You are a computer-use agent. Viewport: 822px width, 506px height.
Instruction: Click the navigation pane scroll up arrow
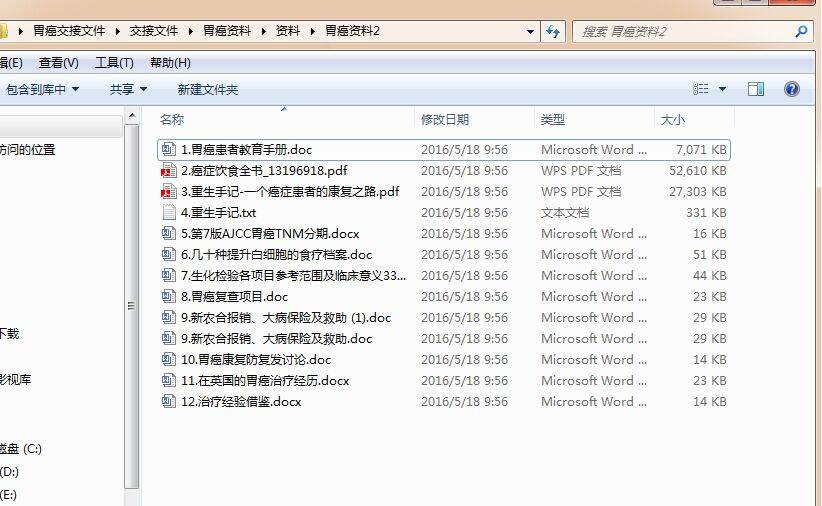[x=132, y=115]
